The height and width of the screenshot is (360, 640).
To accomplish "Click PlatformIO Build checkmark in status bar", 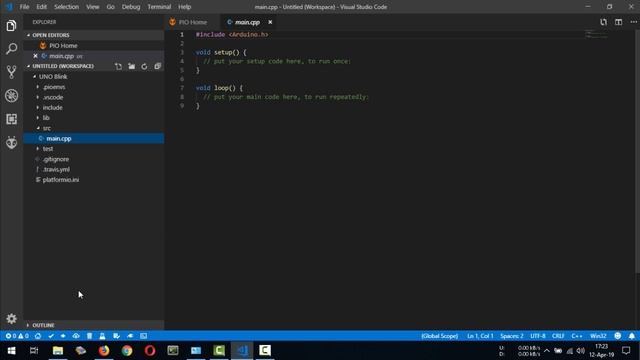I will point(51,336).
